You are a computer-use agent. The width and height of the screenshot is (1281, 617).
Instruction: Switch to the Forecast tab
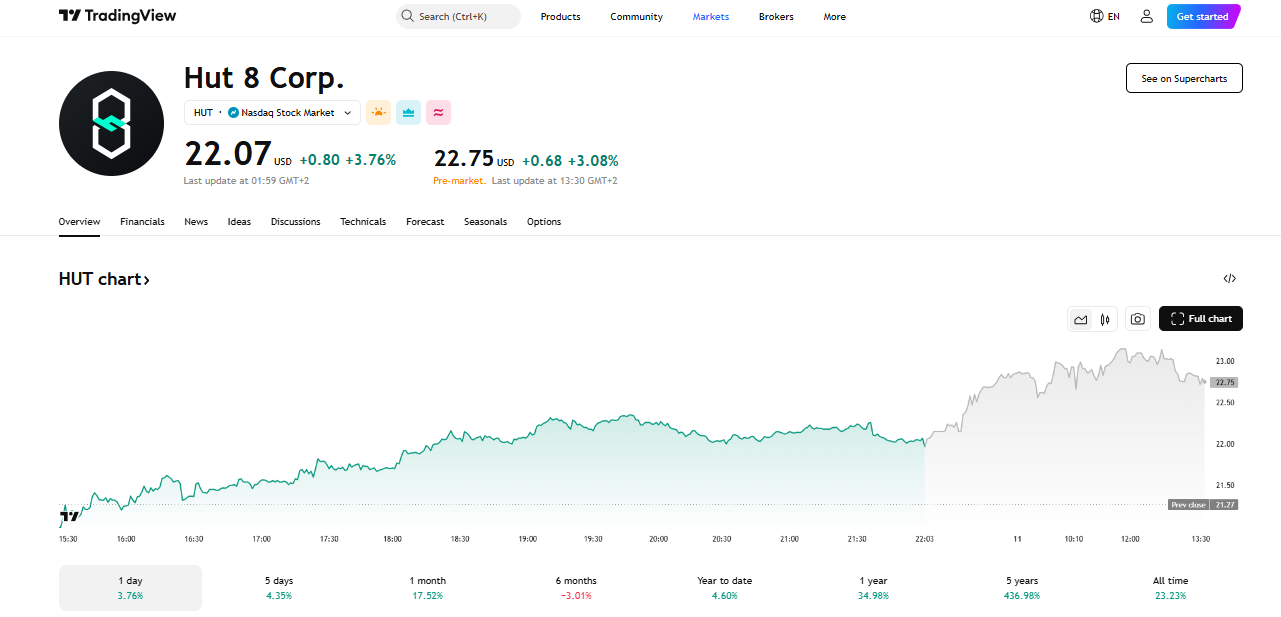point(425,222)
